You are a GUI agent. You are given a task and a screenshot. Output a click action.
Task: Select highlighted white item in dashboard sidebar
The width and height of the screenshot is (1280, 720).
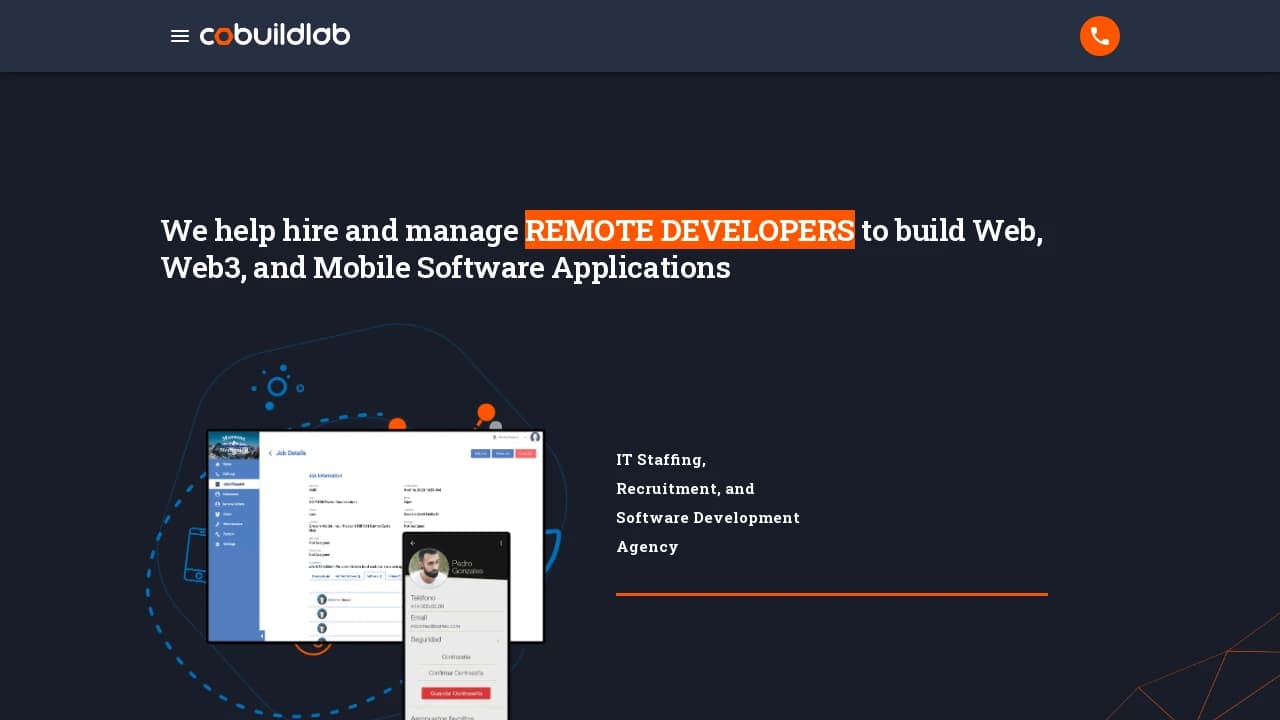point(234,484)
